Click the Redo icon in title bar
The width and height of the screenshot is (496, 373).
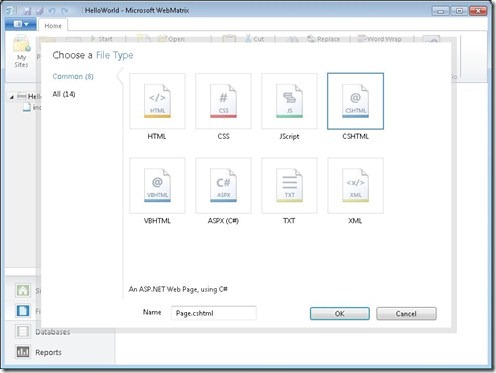click(x=64, y=11)
